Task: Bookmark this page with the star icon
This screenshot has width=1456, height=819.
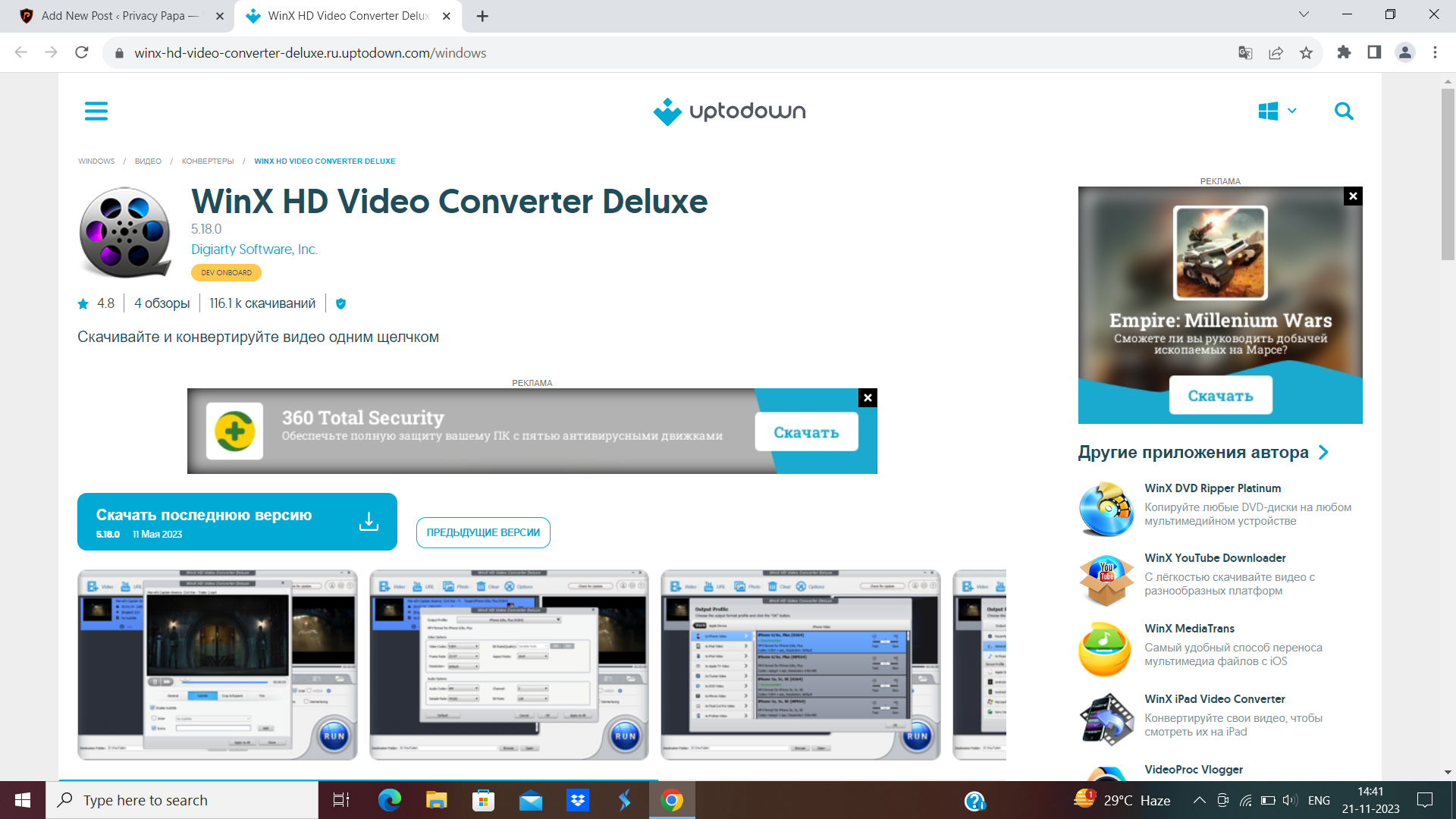Action: (1306, 53)
